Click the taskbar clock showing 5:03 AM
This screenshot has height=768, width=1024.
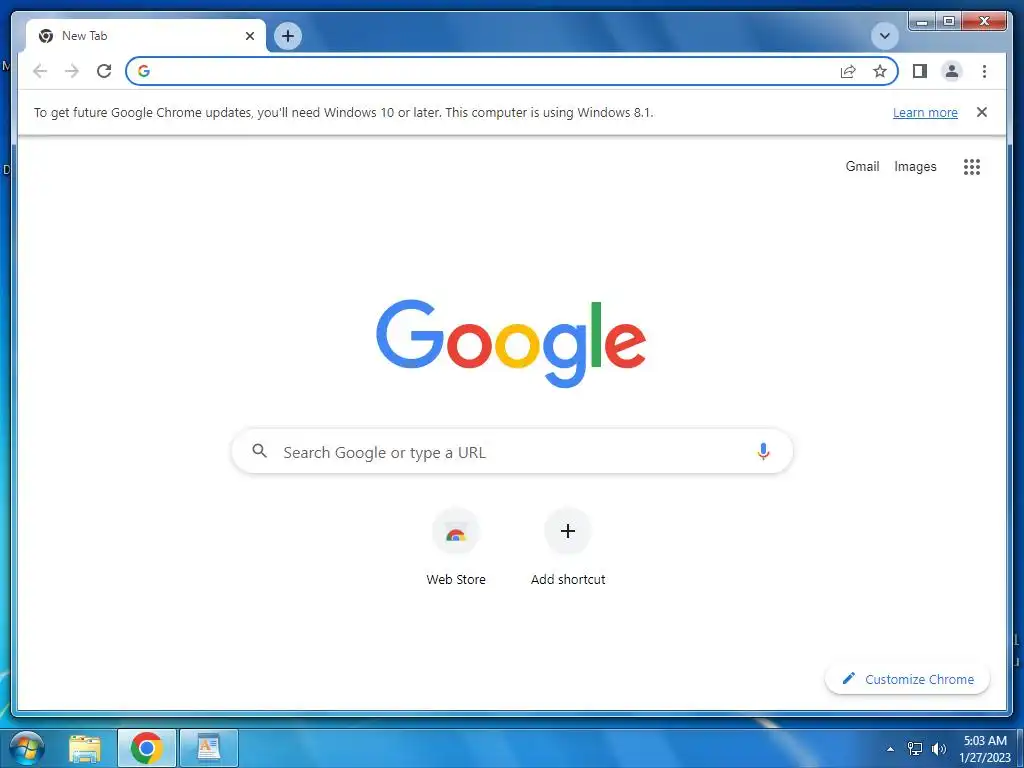pos(985,748)
